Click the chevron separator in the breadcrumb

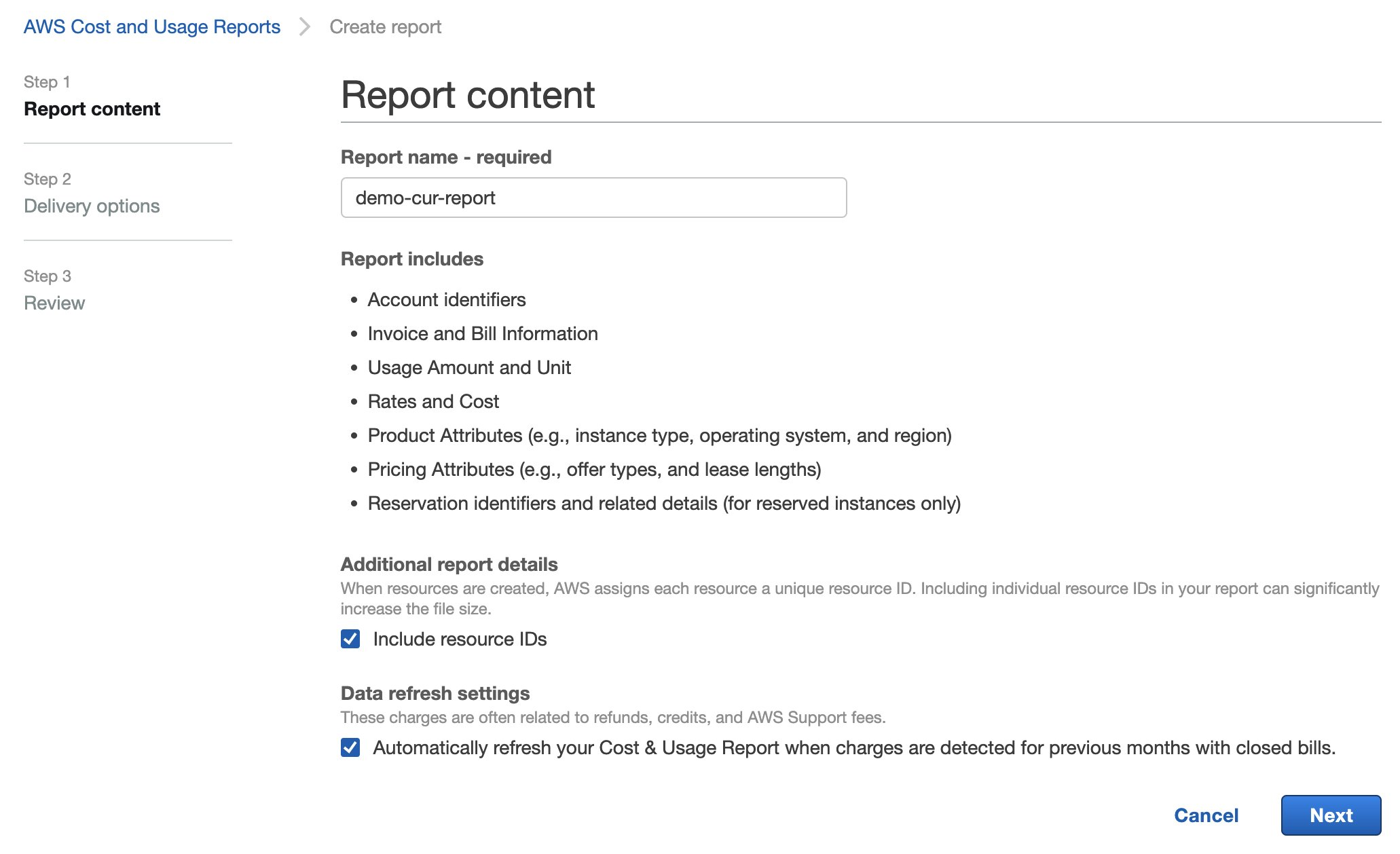pyautogui.click(x=304, y=26)
